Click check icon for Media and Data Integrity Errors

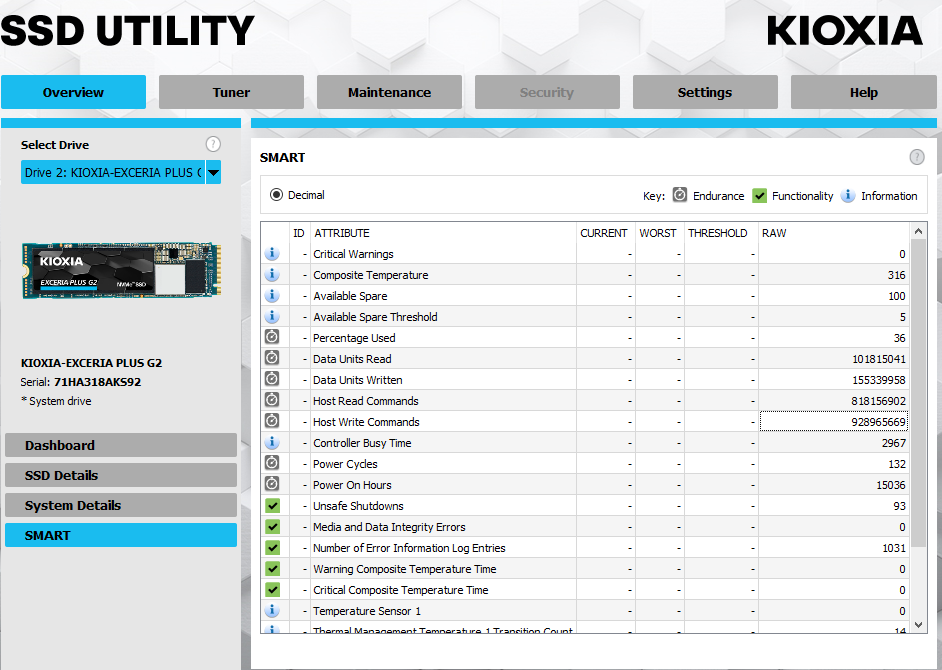click(272, 526)
